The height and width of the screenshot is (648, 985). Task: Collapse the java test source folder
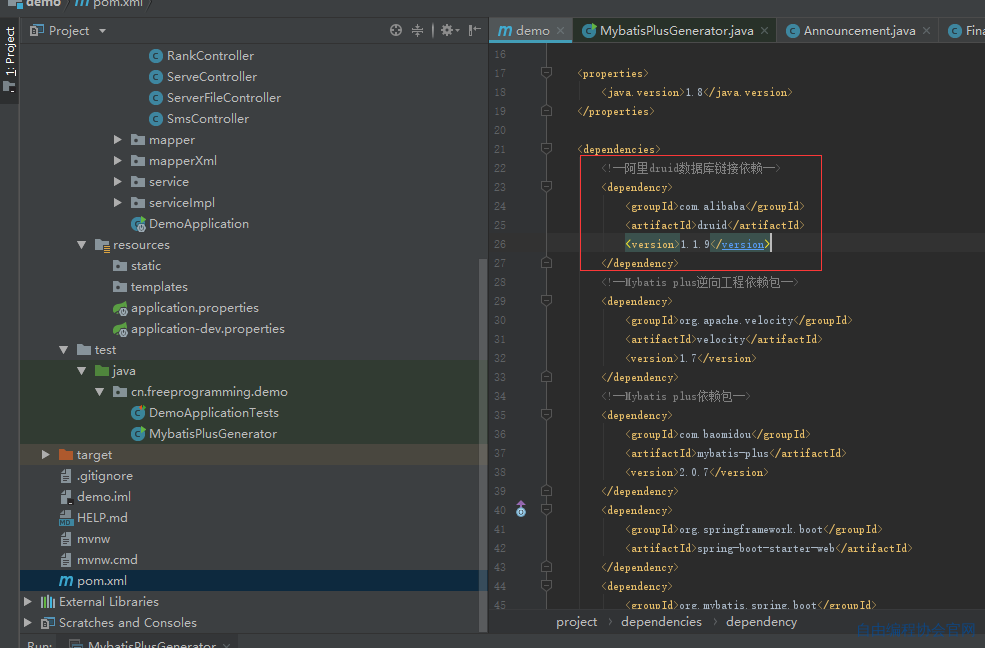82,371
